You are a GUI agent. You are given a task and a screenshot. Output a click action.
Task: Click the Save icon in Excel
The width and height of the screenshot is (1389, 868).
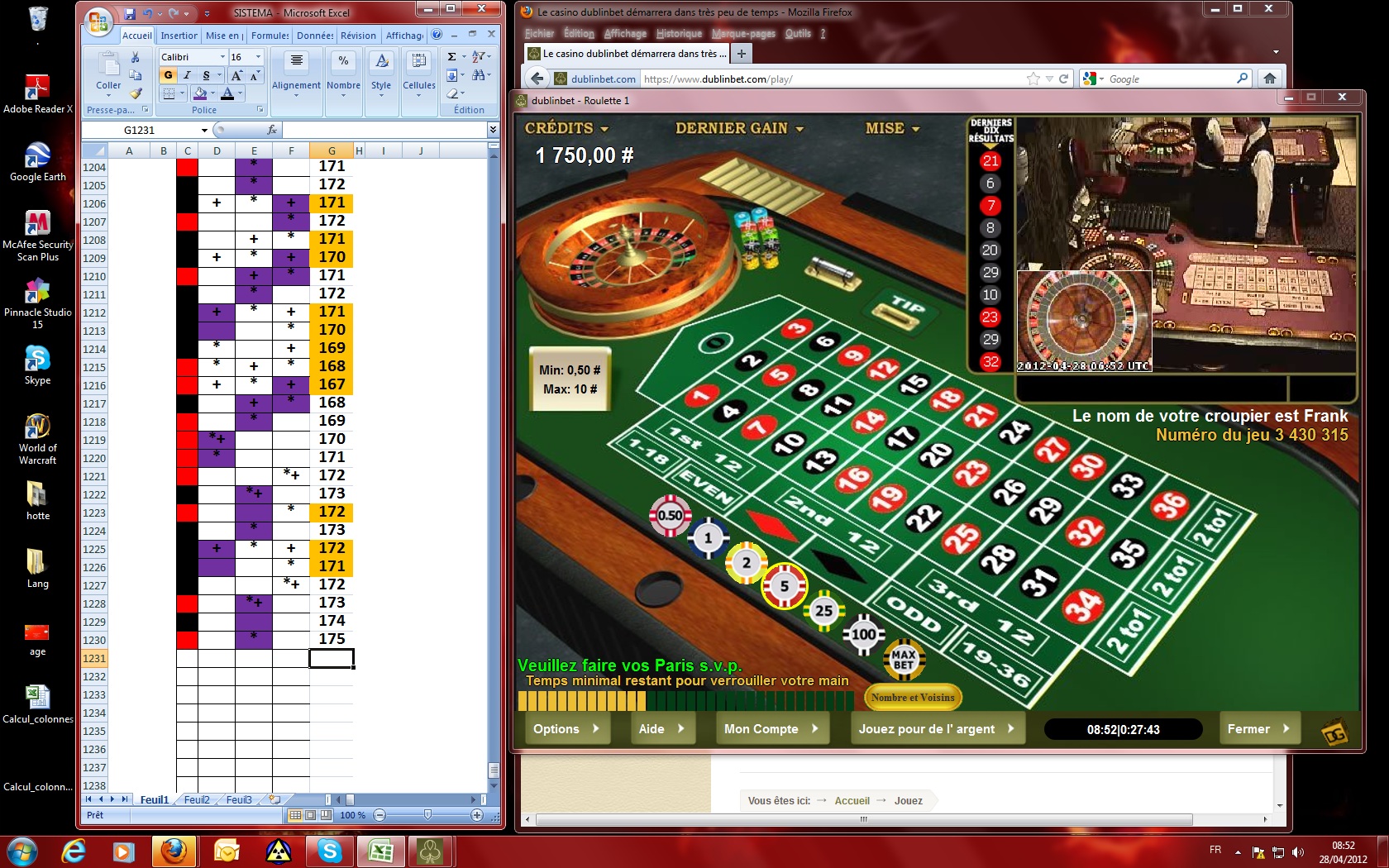(x=130, y=13)
